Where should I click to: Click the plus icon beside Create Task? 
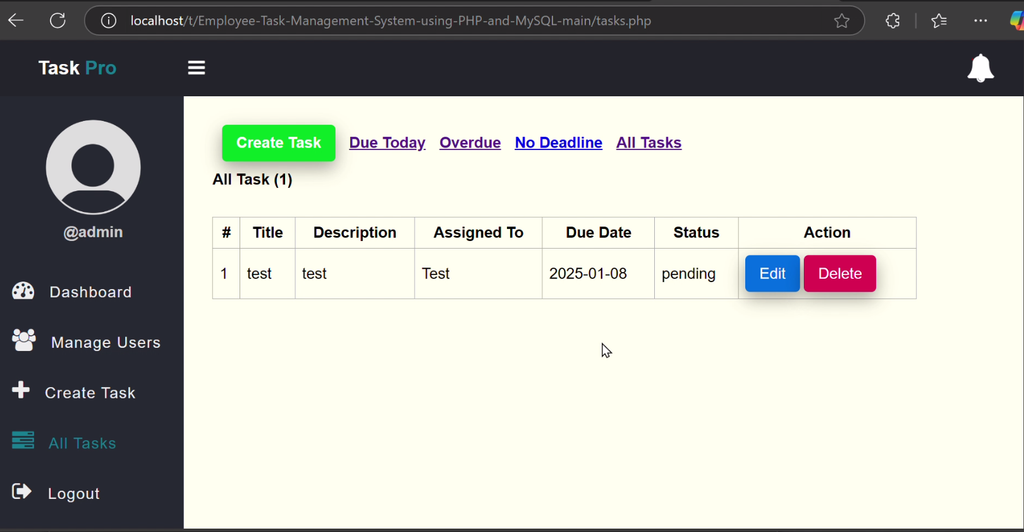click(21, 390)
